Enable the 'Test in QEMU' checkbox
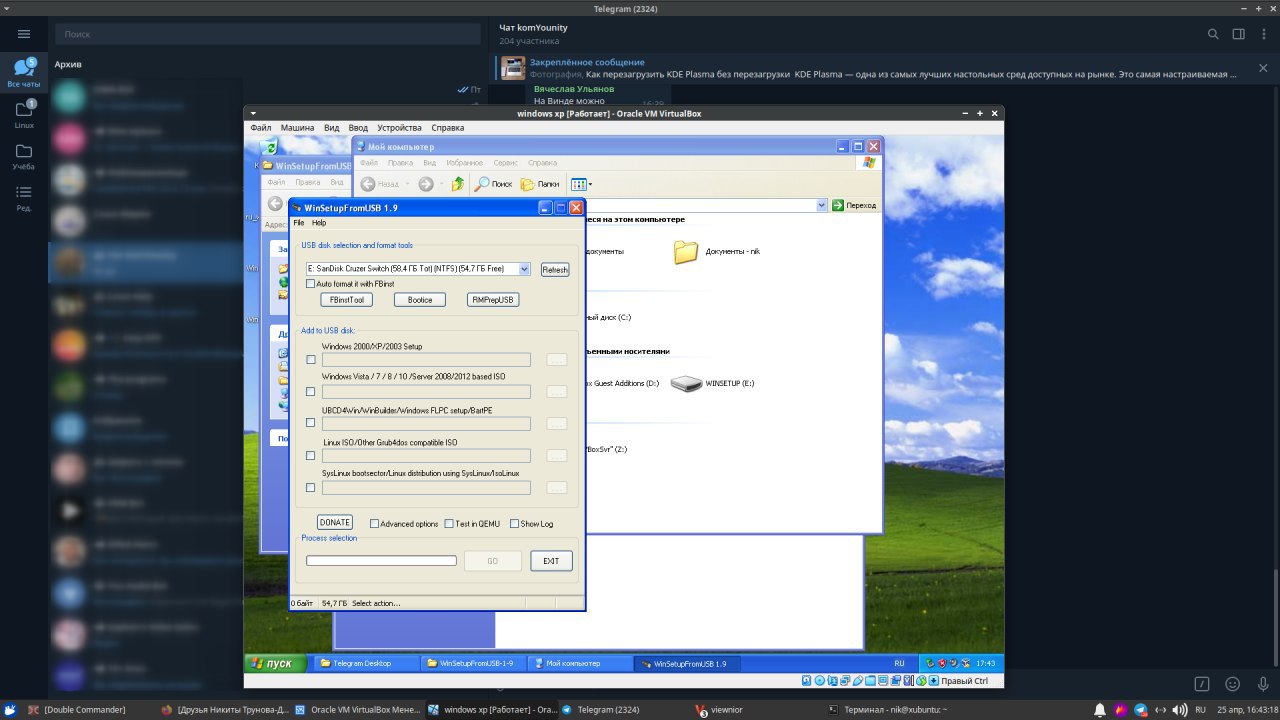 pos(449,524)
